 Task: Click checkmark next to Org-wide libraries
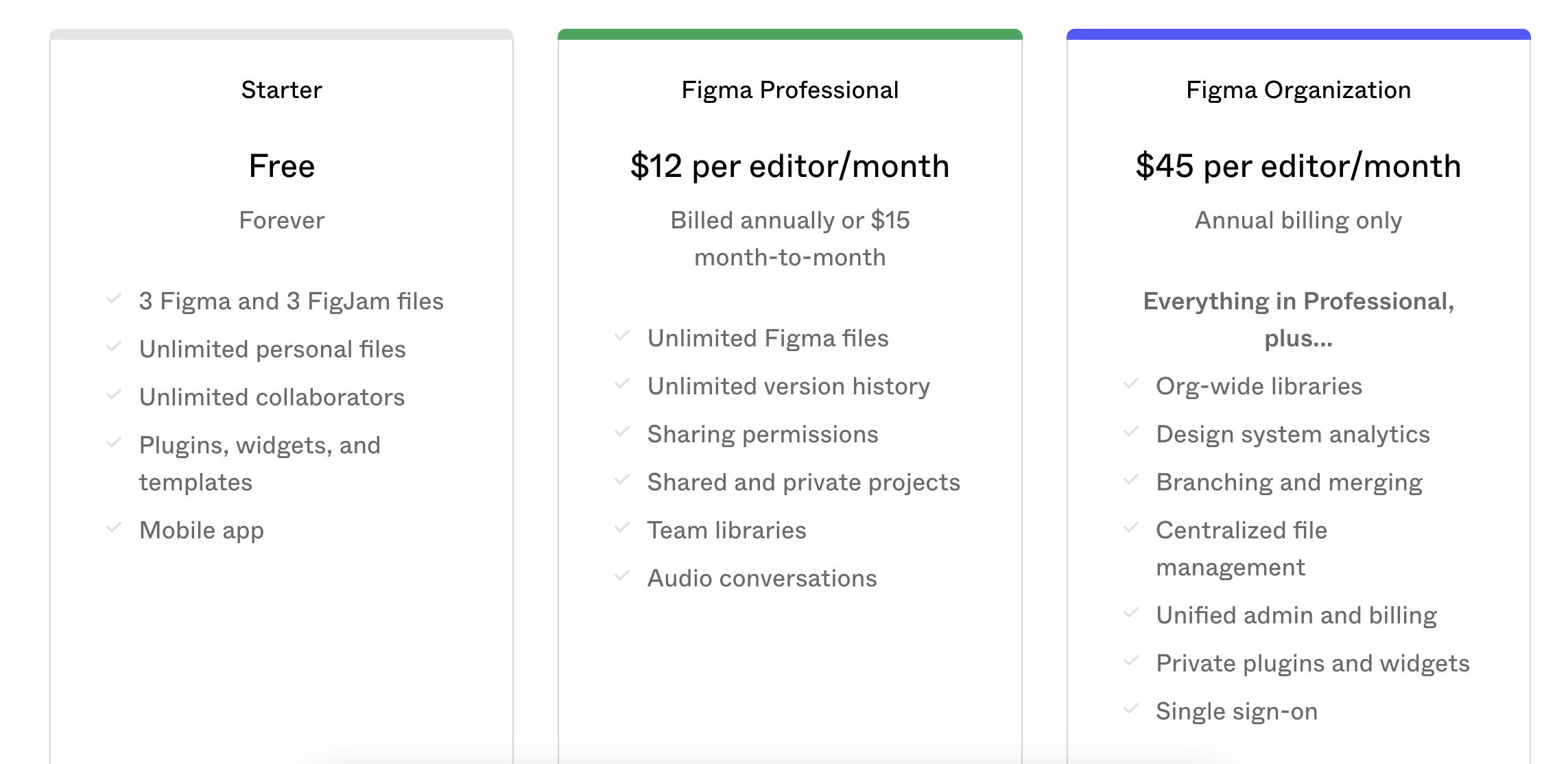point(1130,384)
